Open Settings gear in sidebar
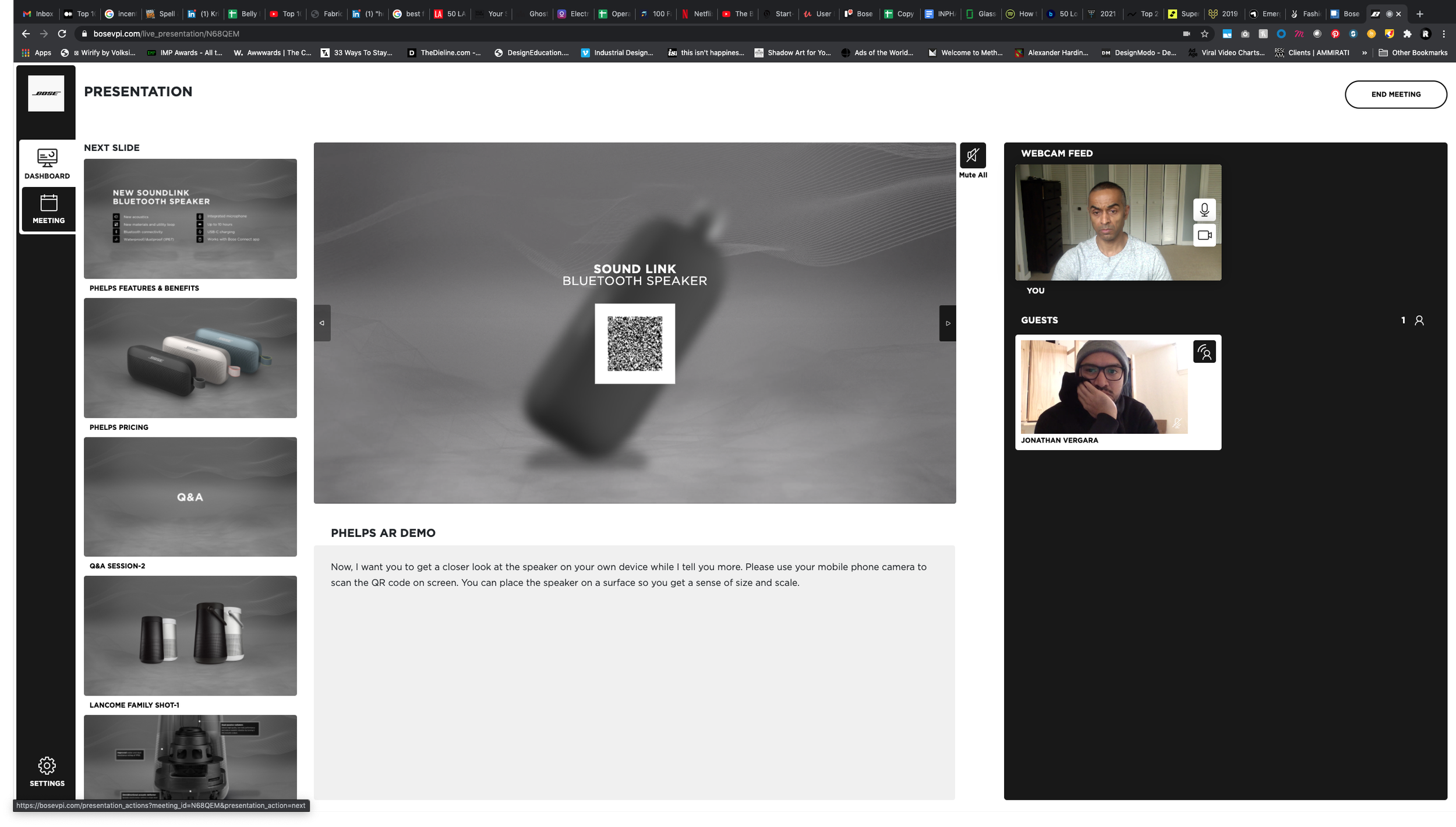This screenshot has width=1456, height=827. 47,772
